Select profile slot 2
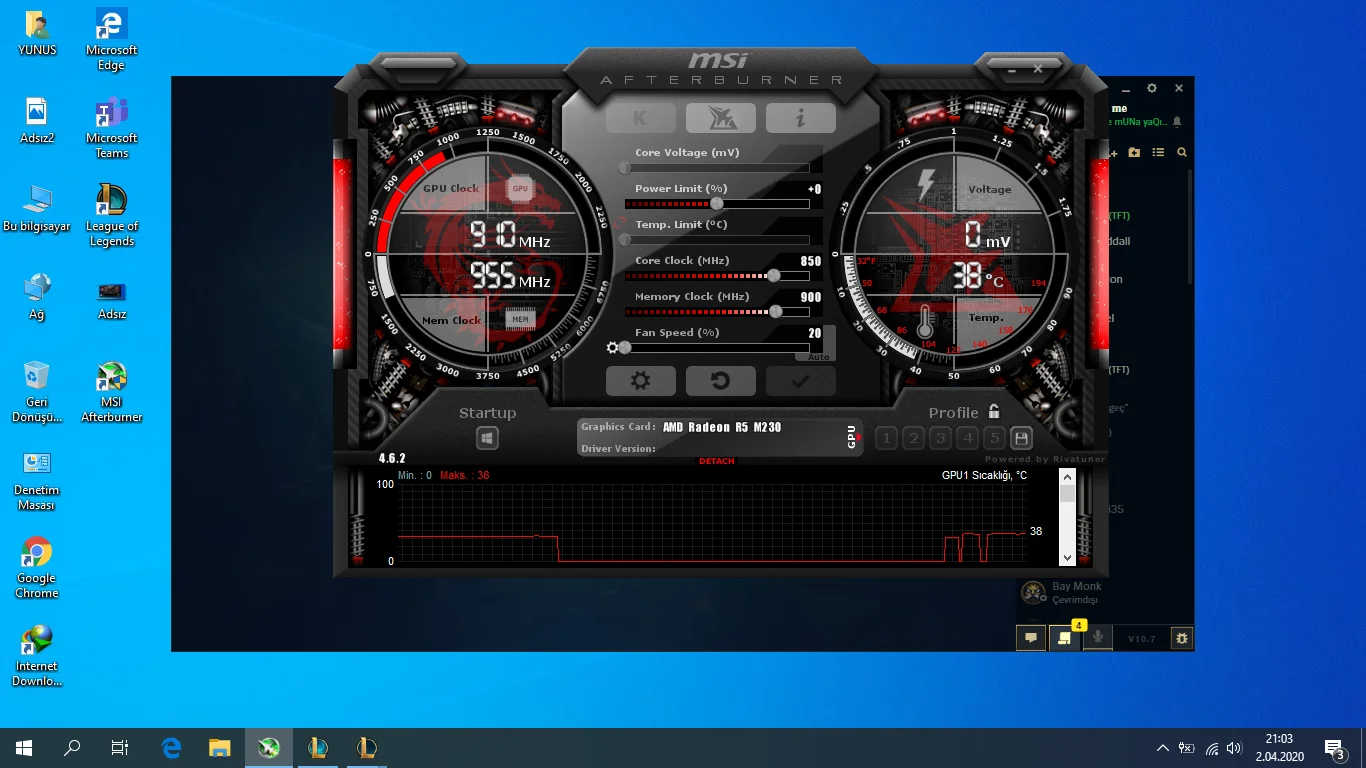 pos(913,438)
